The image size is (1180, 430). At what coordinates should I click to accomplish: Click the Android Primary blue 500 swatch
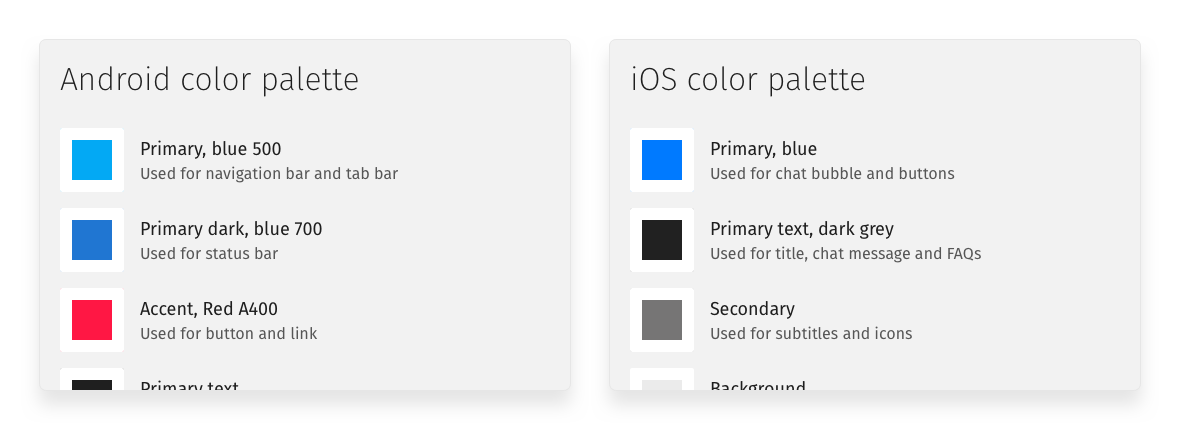tap(92, 160)
